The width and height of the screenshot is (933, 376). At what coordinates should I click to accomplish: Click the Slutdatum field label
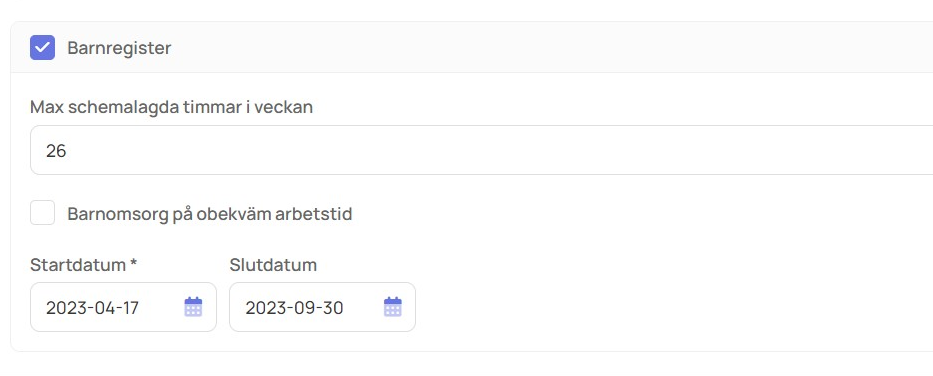273,265
